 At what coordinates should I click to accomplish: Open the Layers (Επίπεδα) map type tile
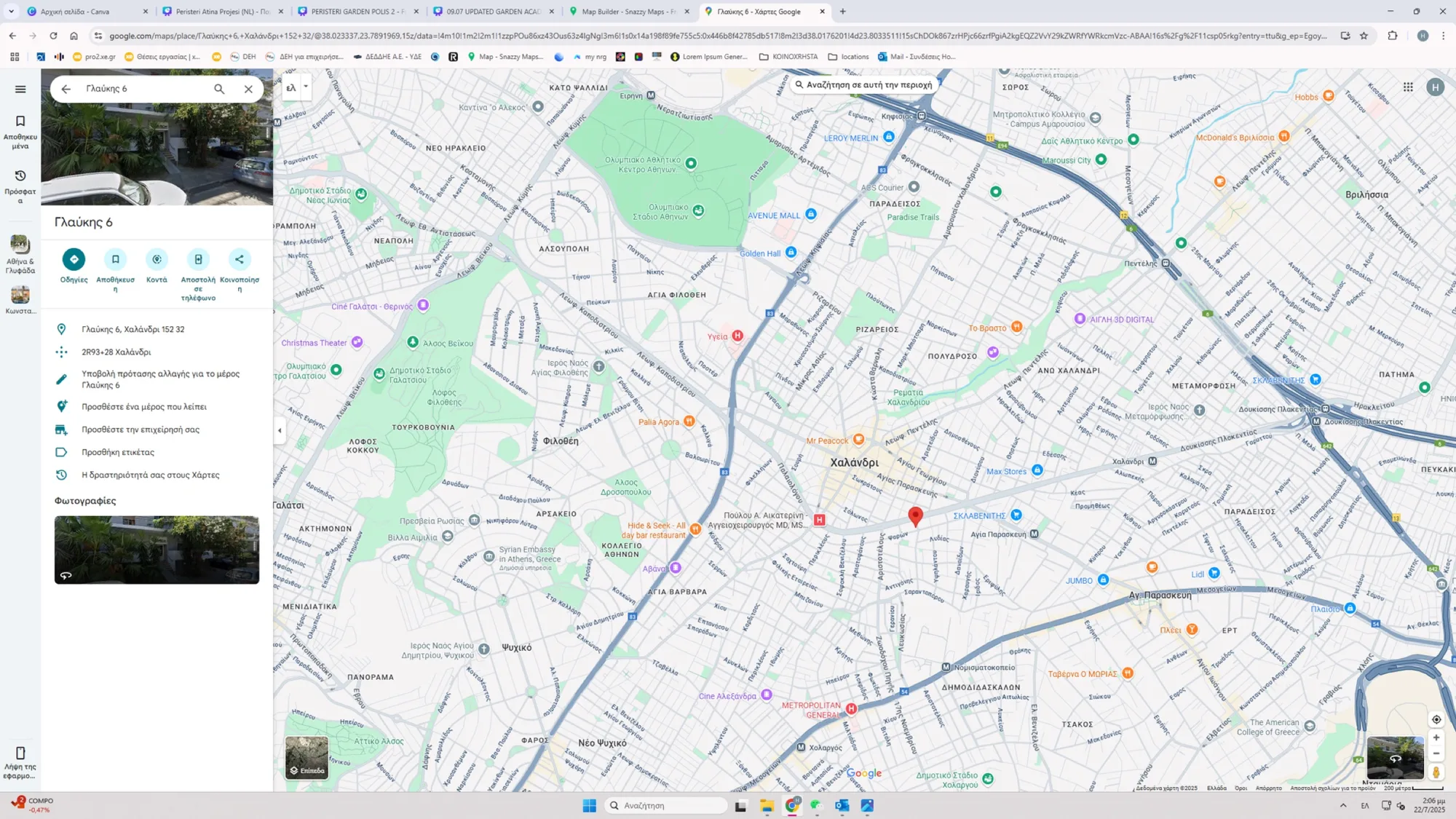tap(306, 757)
